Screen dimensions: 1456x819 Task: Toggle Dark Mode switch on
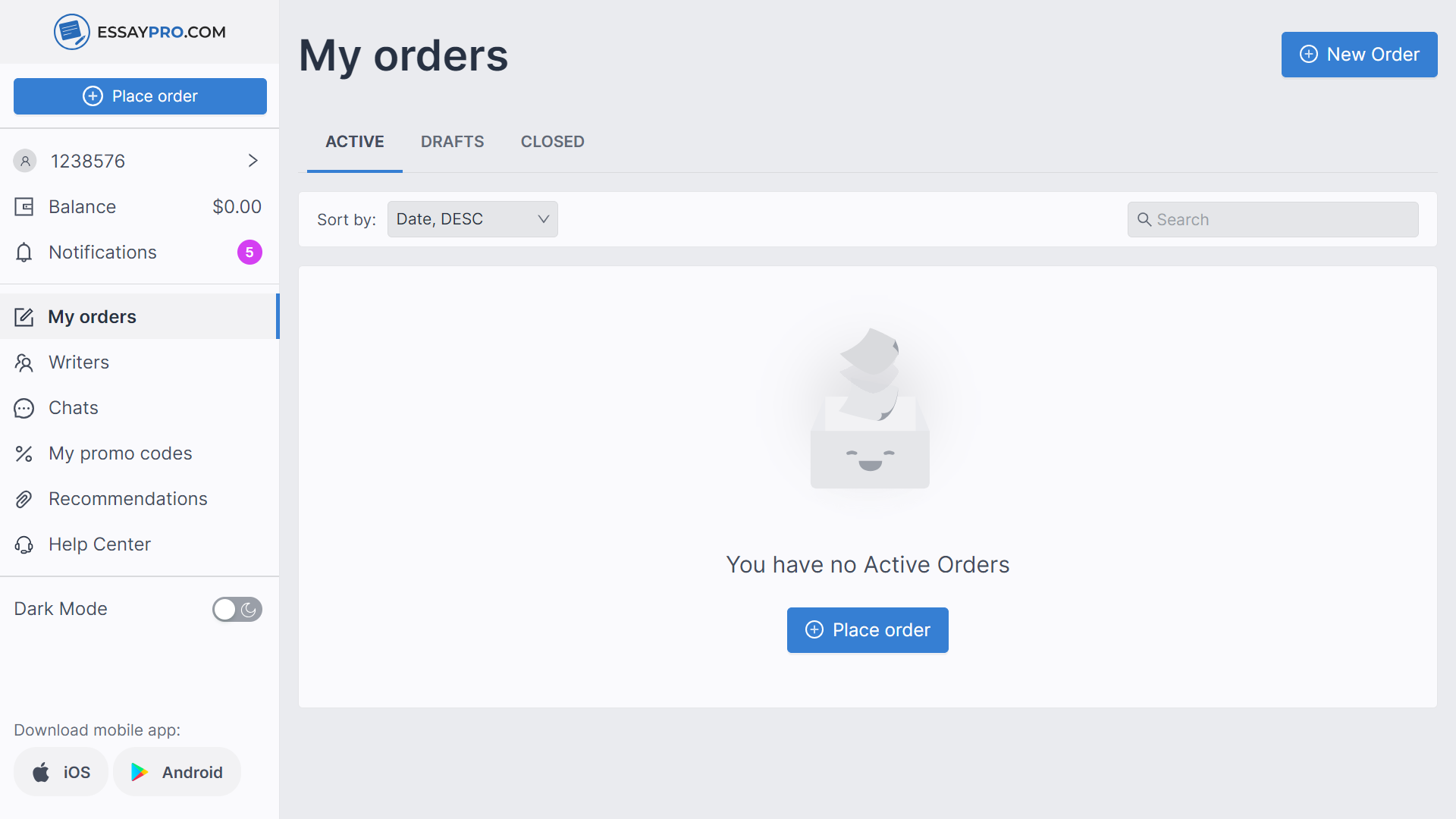(x=237, y=610)
